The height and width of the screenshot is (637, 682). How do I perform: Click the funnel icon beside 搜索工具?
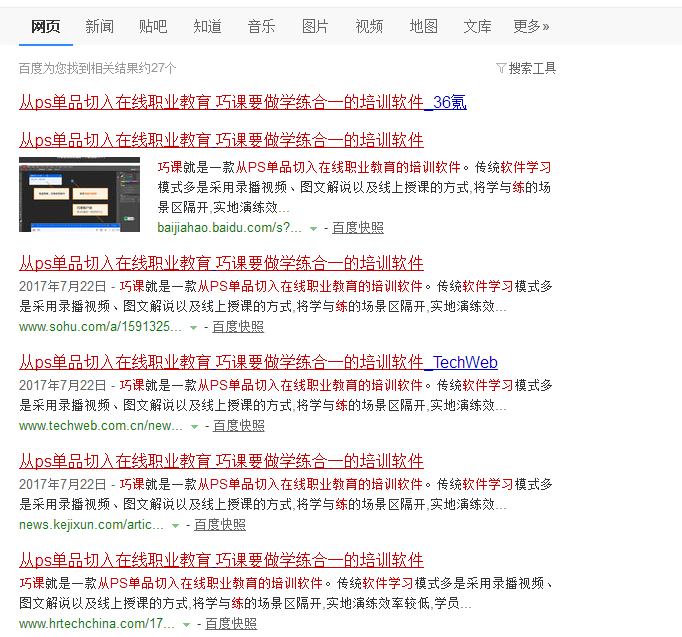click(501, 68)
